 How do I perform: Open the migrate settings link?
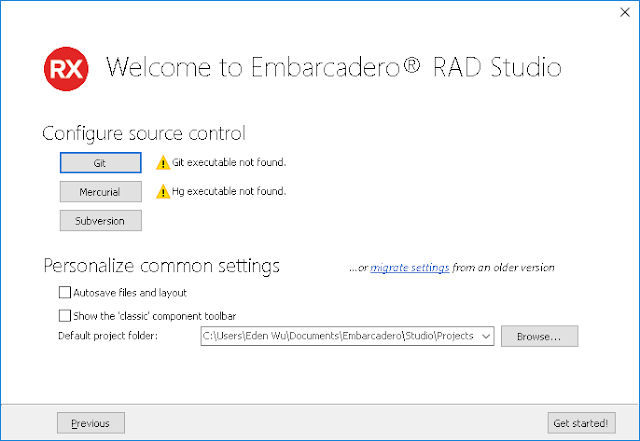pyautogui.click(x=409, y=268)
